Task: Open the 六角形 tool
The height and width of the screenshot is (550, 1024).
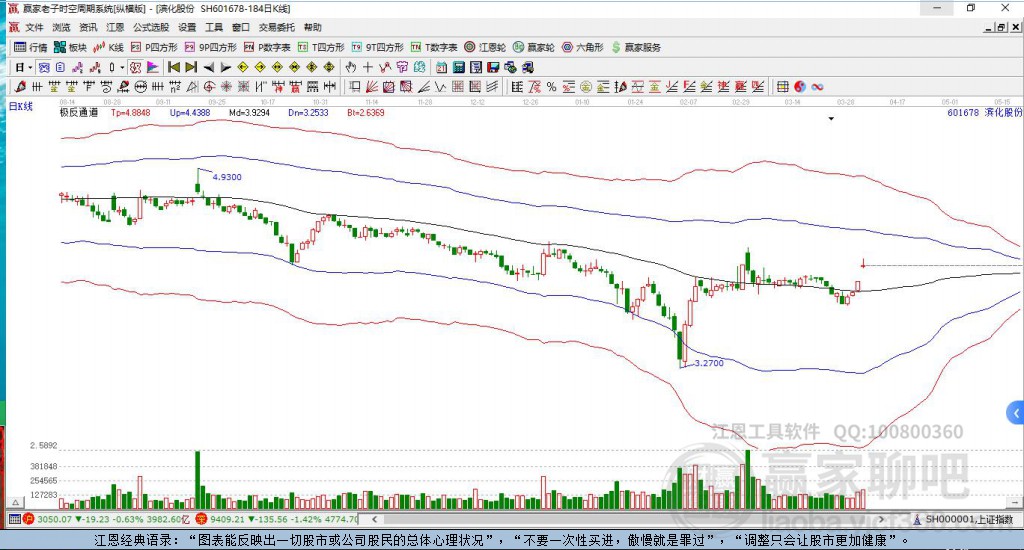Action: [583, 47]
